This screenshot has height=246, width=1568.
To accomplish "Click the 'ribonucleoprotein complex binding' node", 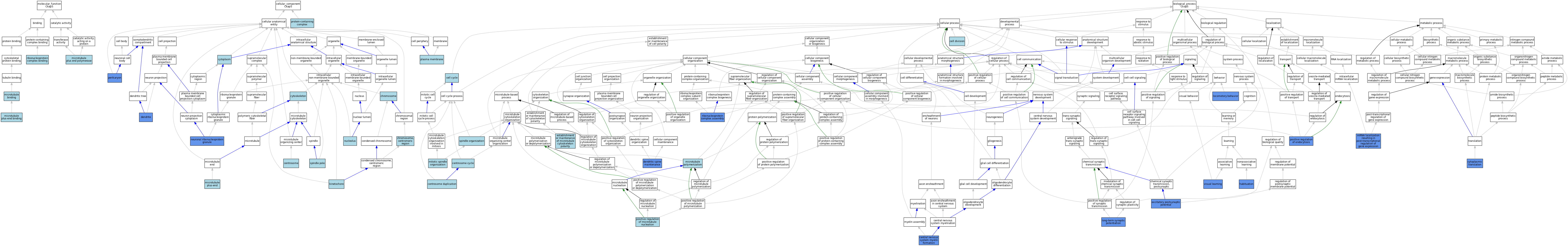I will click(x=37, y=60).
